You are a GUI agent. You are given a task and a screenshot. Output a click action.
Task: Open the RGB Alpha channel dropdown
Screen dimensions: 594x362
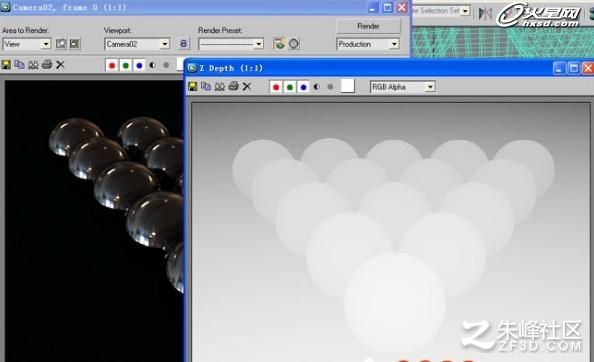click(403, 87)
